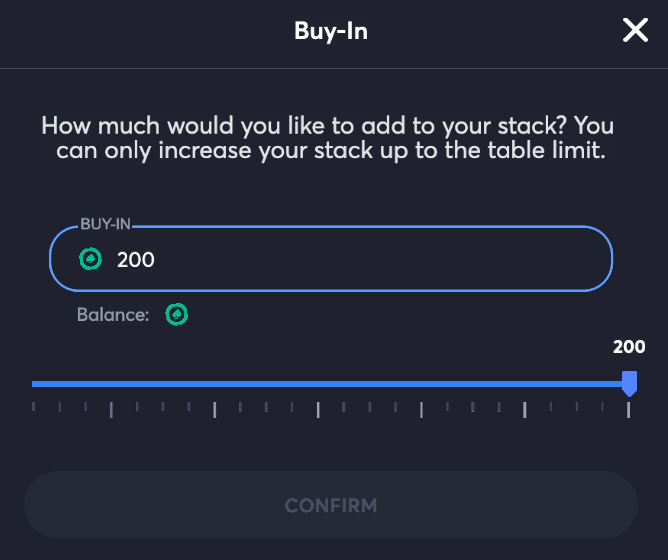
Task: Click the stack limit description text
Action: coord(327,140)
